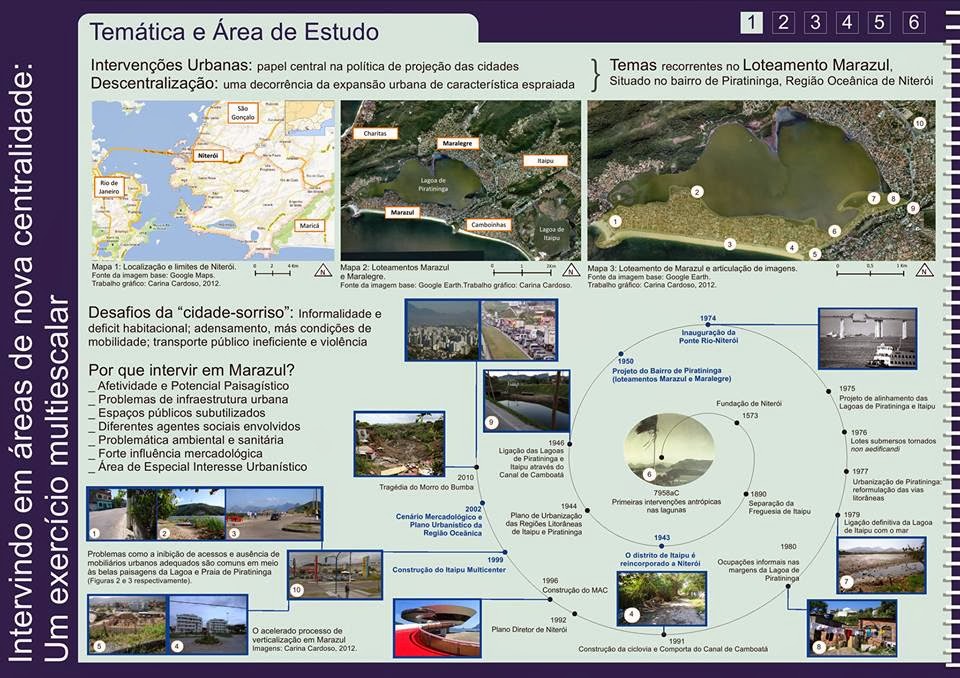
Task: Open street photo numbered 1
Action: click(x=121, y=514)
